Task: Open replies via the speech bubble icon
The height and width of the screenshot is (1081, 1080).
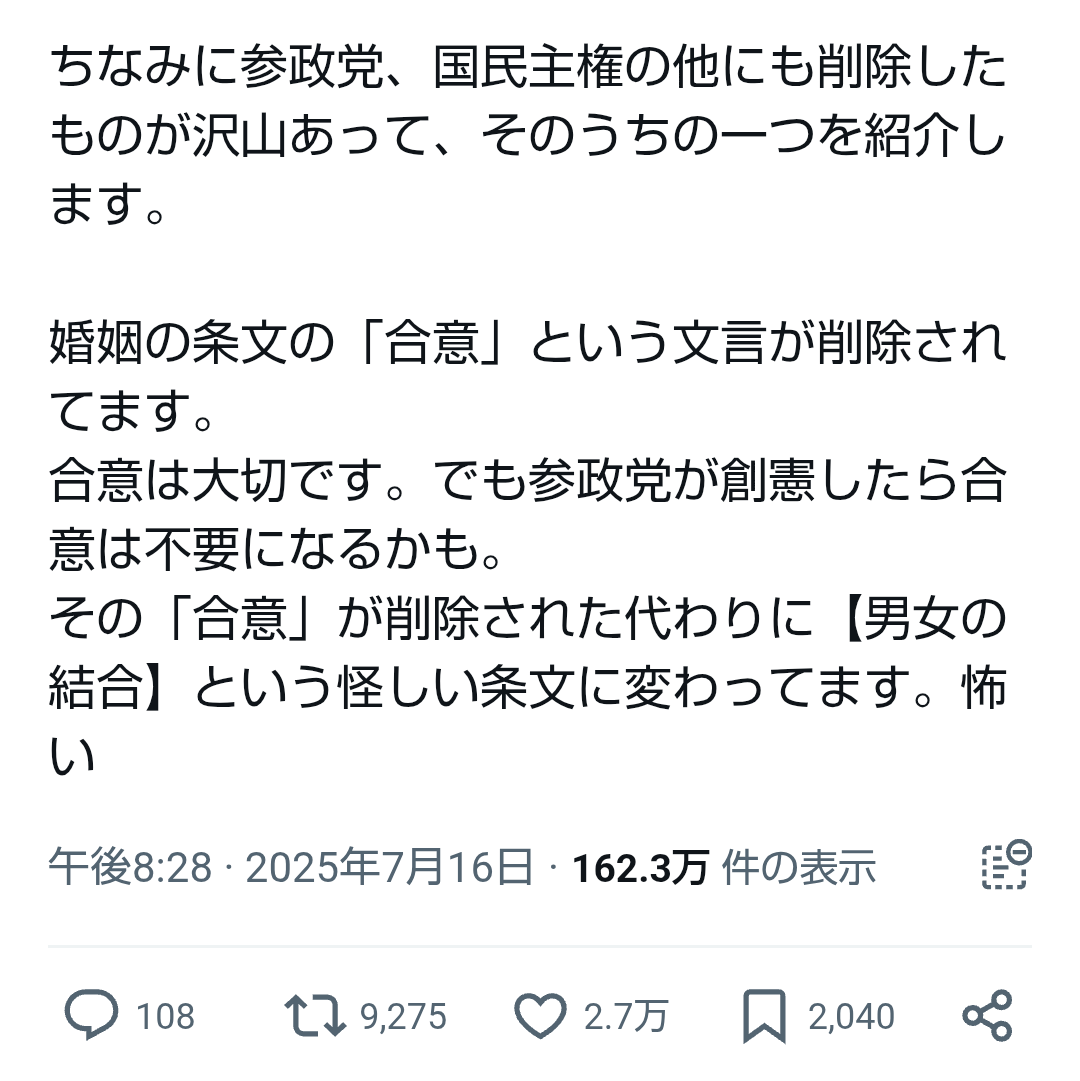Action: click(91, 1015)
